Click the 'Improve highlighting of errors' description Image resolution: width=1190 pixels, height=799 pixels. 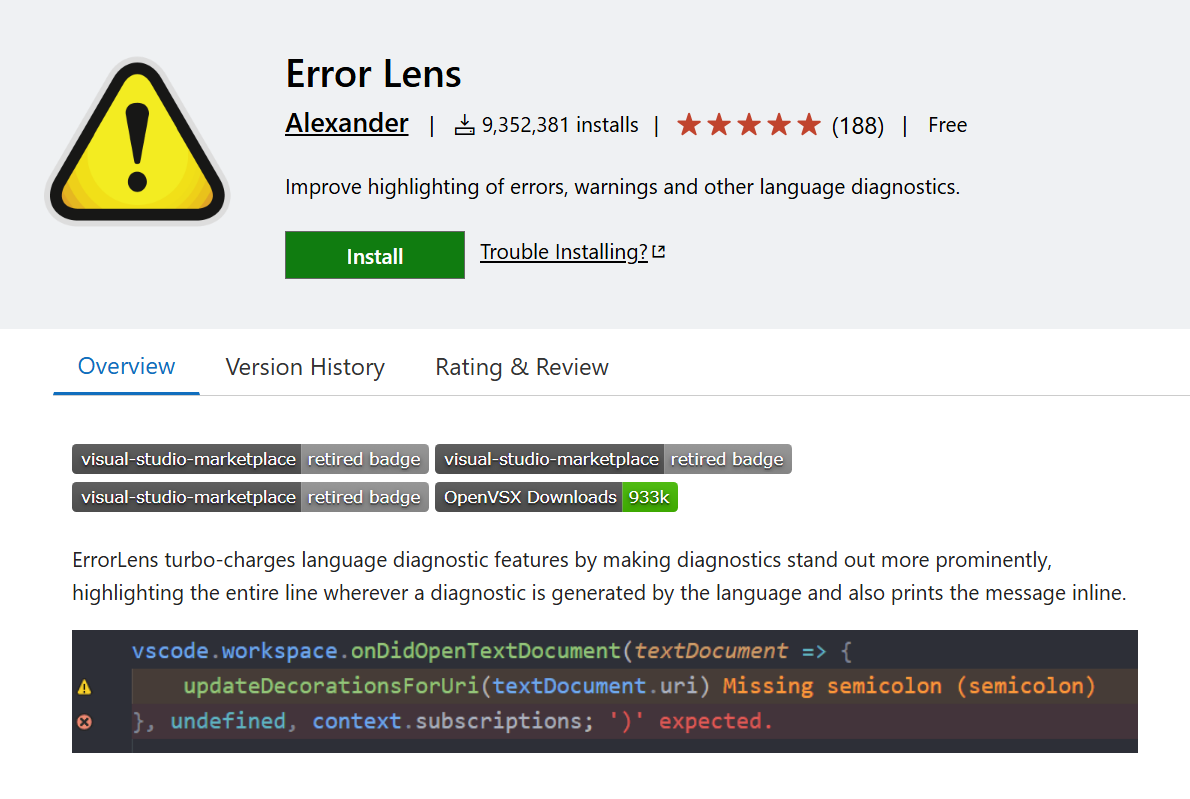[622, 187]
